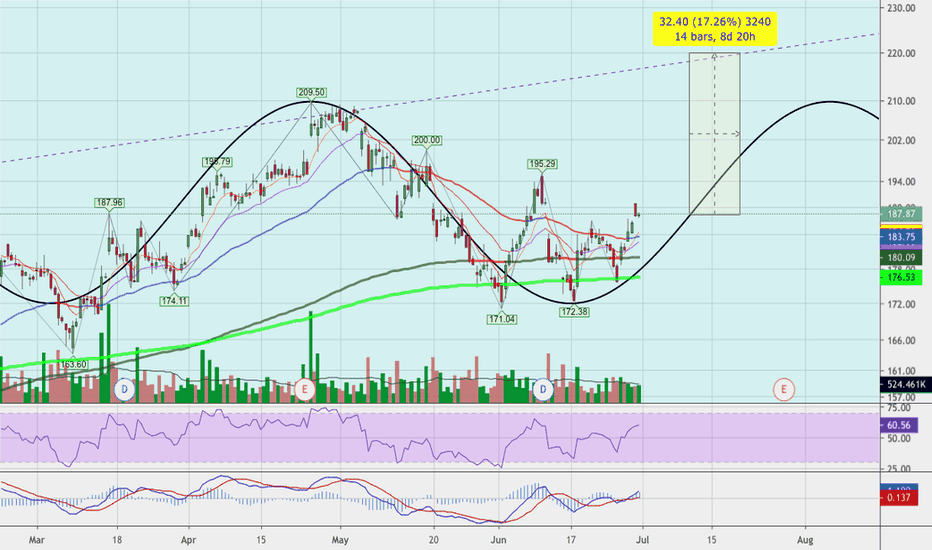Click the blue 183.75 moving average label
This screenshot has width=932, height=550.
click(901, 237)
